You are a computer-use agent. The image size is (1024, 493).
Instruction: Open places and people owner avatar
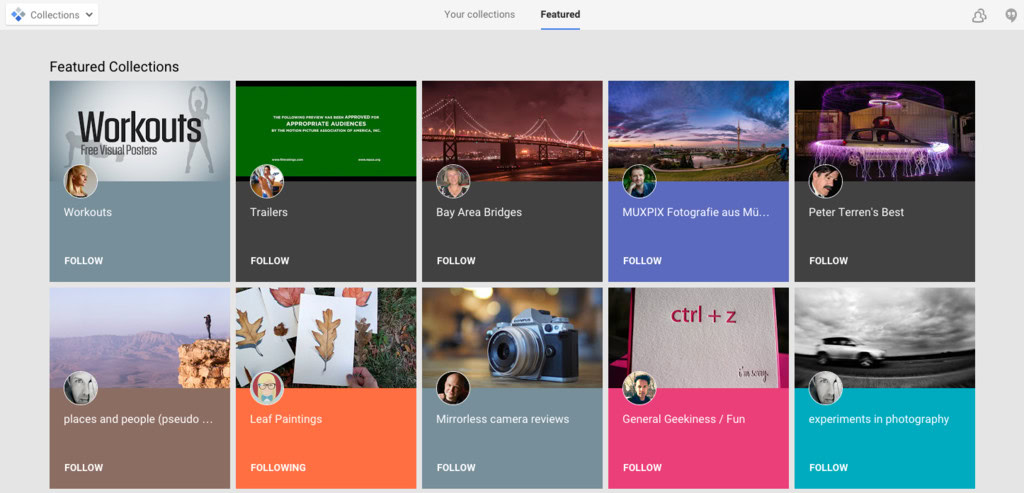pos(80,388)
